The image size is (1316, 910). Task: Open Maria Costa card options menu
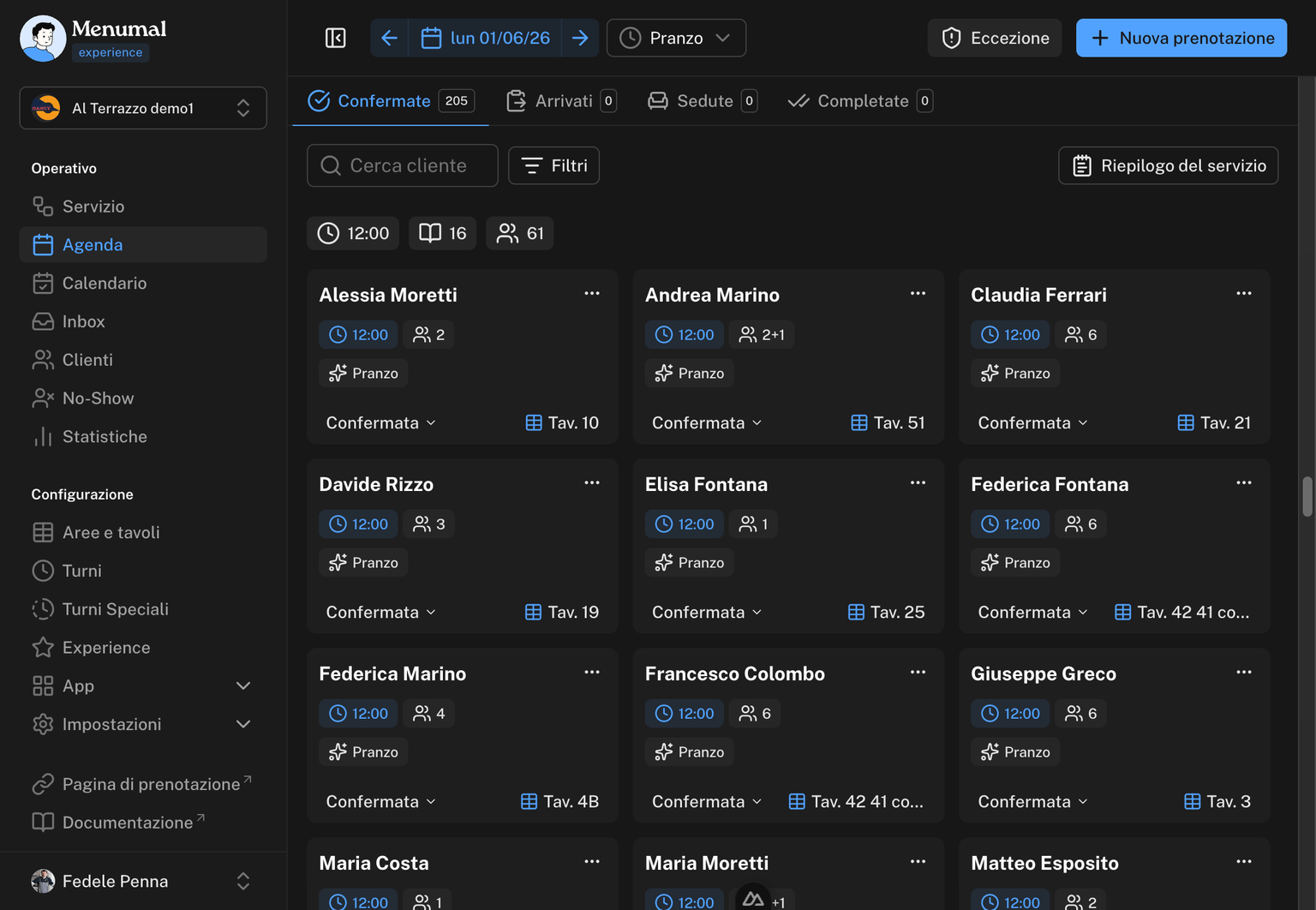(x=592, y=861)
